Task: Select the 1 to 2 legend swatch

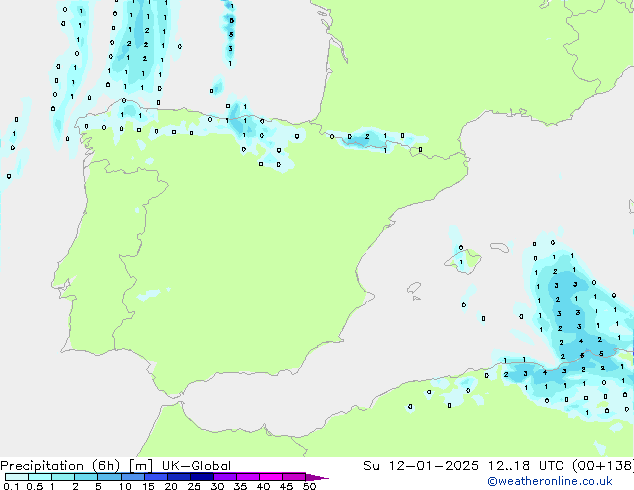Action: coord(63,477)
